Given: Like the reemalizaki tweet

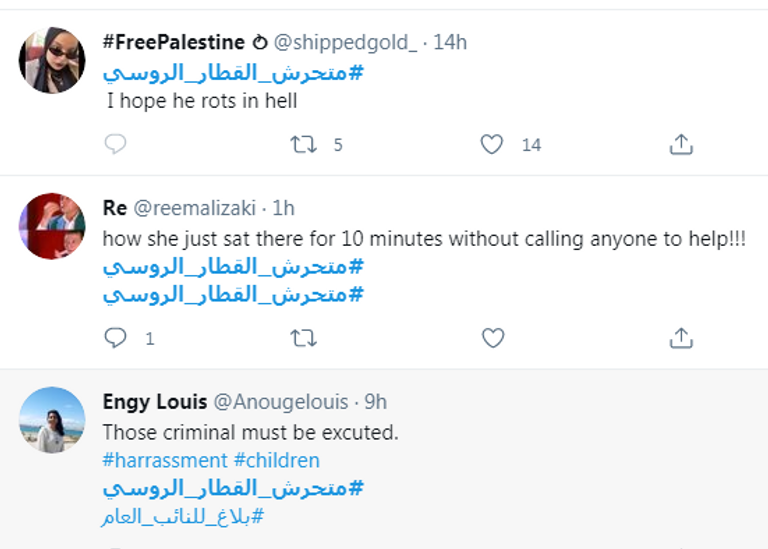Looking at the screenshot, I should (x=492, y=338).
